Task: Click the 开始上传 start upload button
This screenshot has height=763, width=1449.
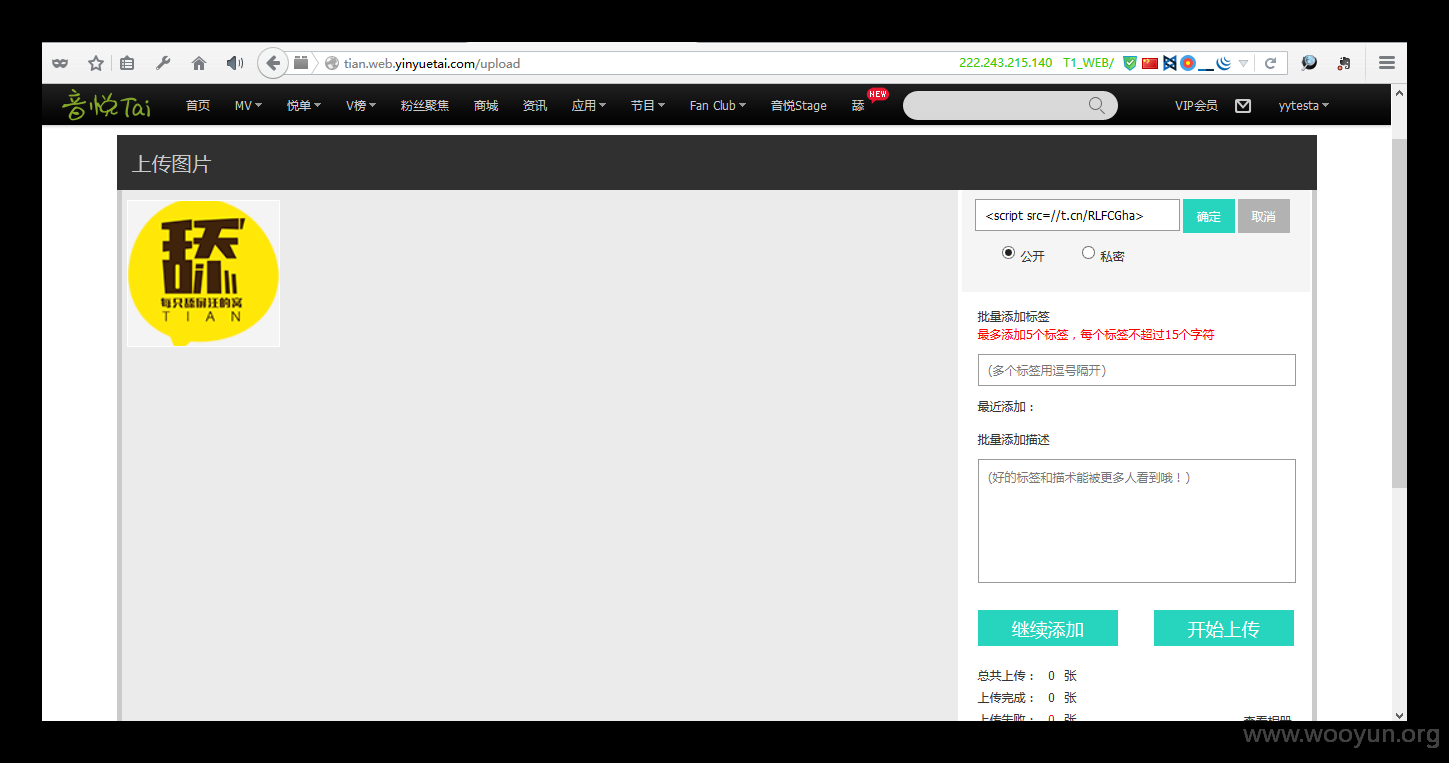Action: [x=1224, y=628]
